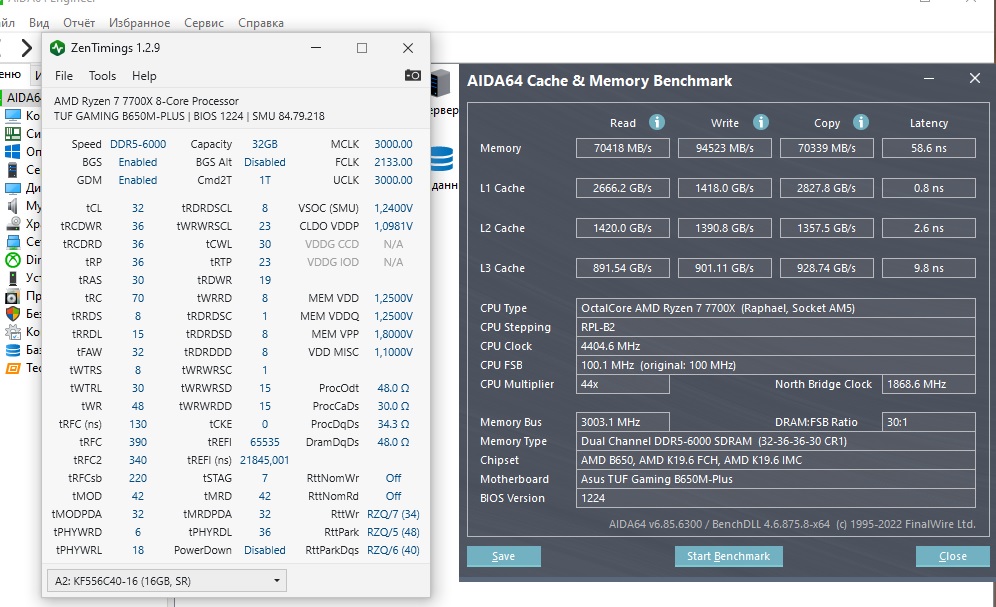Open memory module dropdown A2: KF556C40-16
This screenshot has width=996, height=607.
coord(166,580)
